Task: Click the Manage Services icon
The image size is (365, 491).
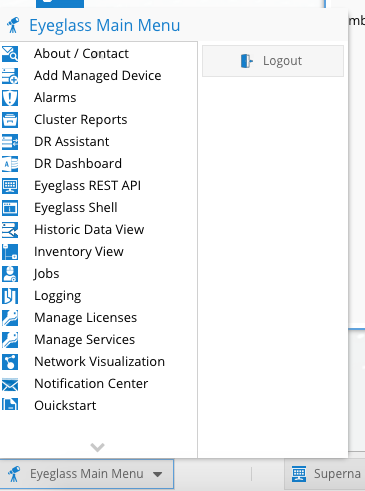Action: coord(10,340)
